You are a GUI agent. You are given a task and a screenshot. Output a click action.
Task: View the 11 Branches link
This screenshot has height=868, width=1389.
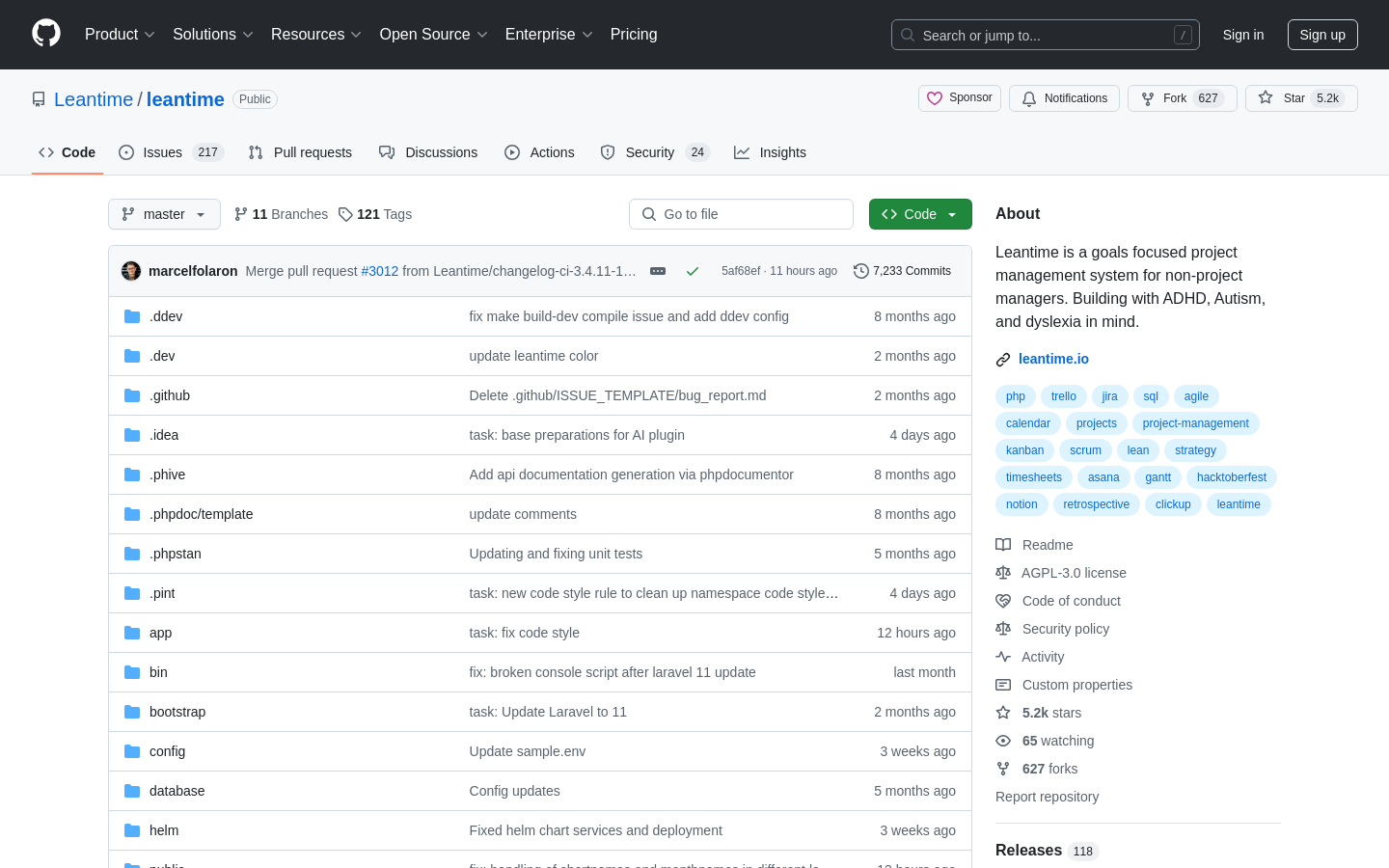[281, 214]
